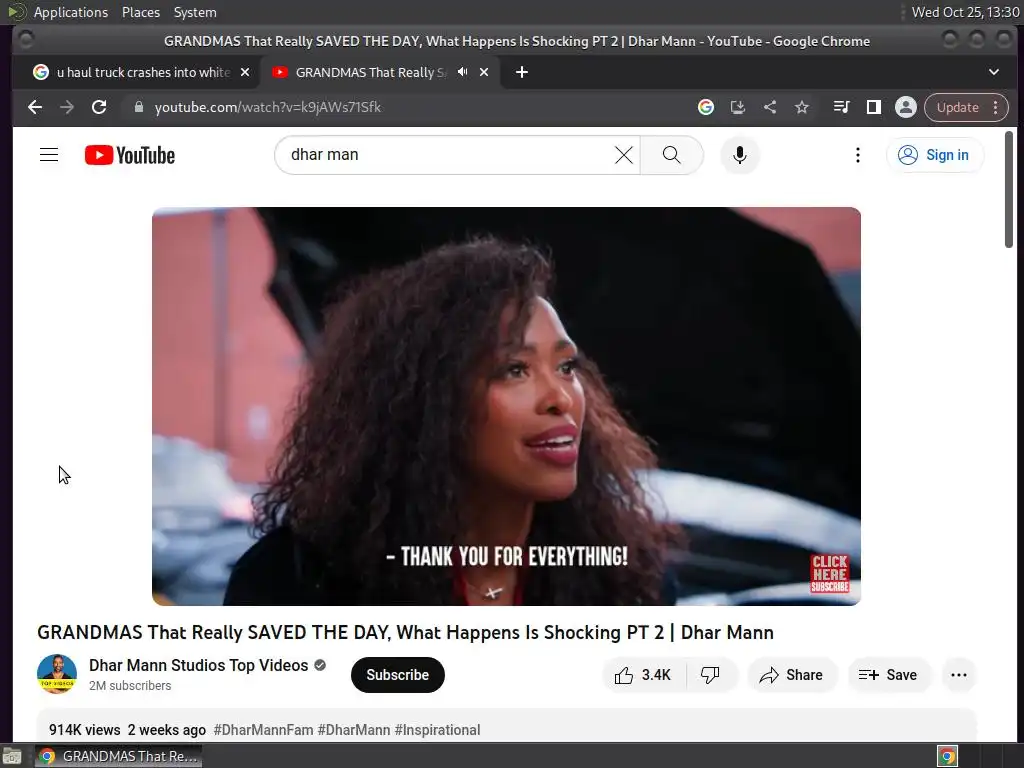Image resolution: width=1024 pixels, height=768 pixels.
Task: Select GRANDMAS That Re... taskbar window button
Action: click(118, 756)
